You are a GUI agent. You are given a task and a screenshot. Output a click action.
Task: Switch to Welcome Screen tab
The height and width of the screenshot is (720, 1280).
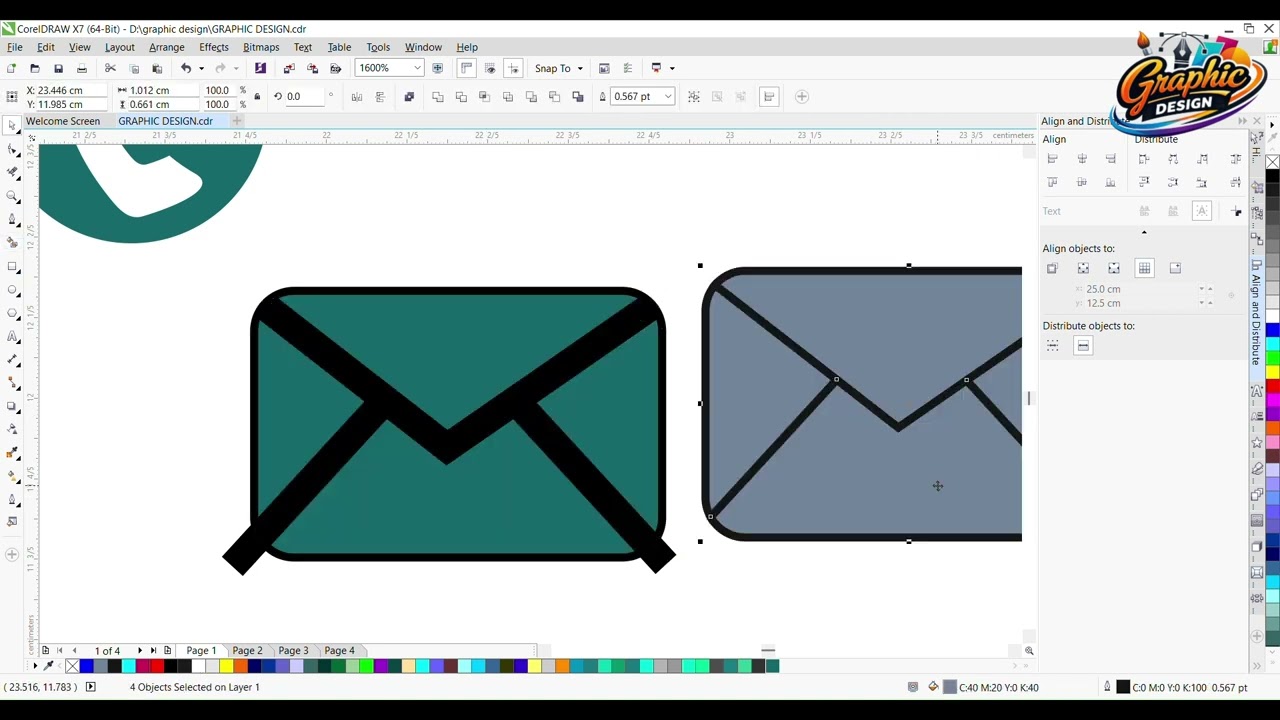click(x=63, y=121)
